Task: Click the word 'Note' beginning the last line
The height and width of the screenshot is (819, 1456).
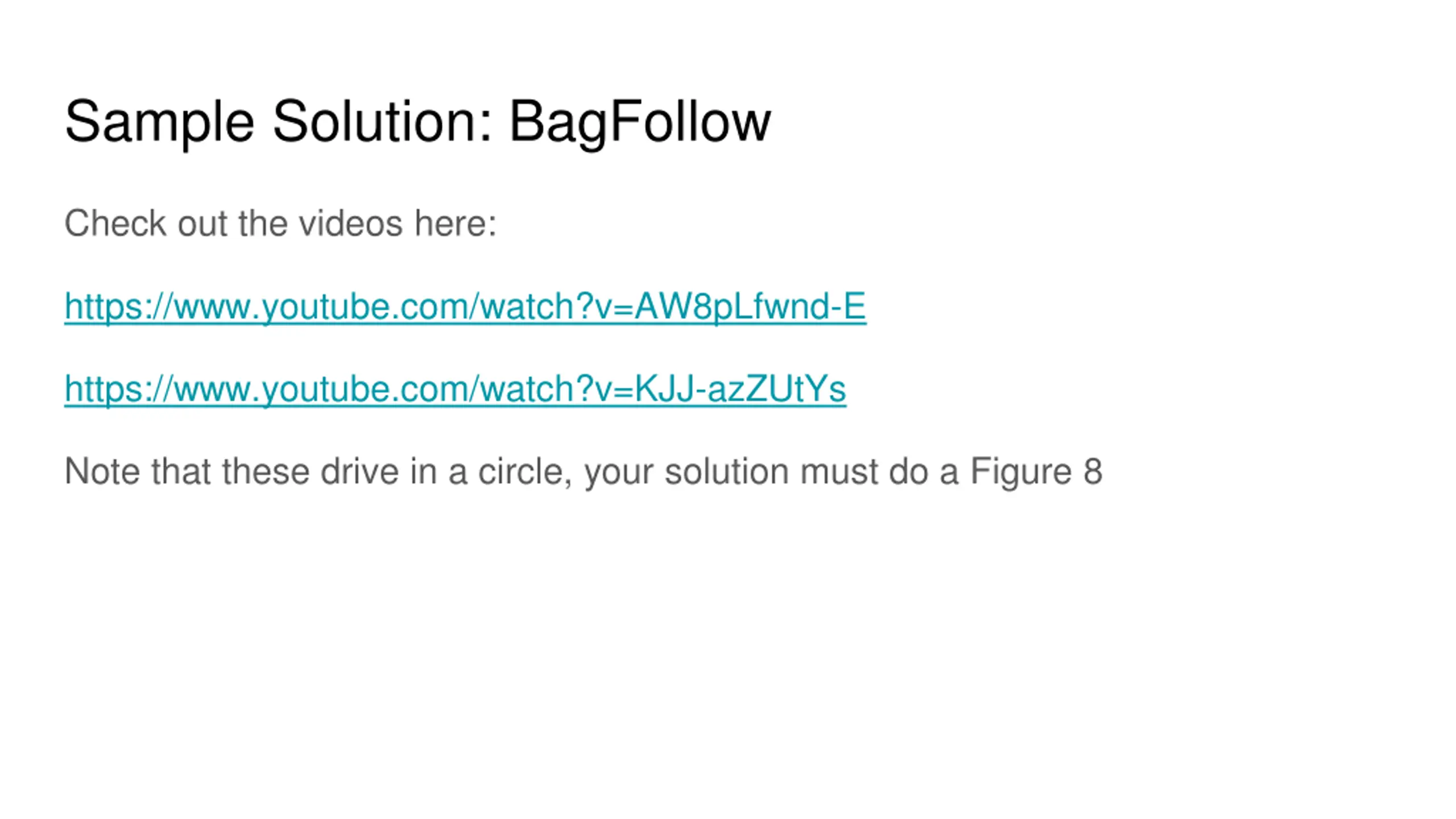Action: 102,471
